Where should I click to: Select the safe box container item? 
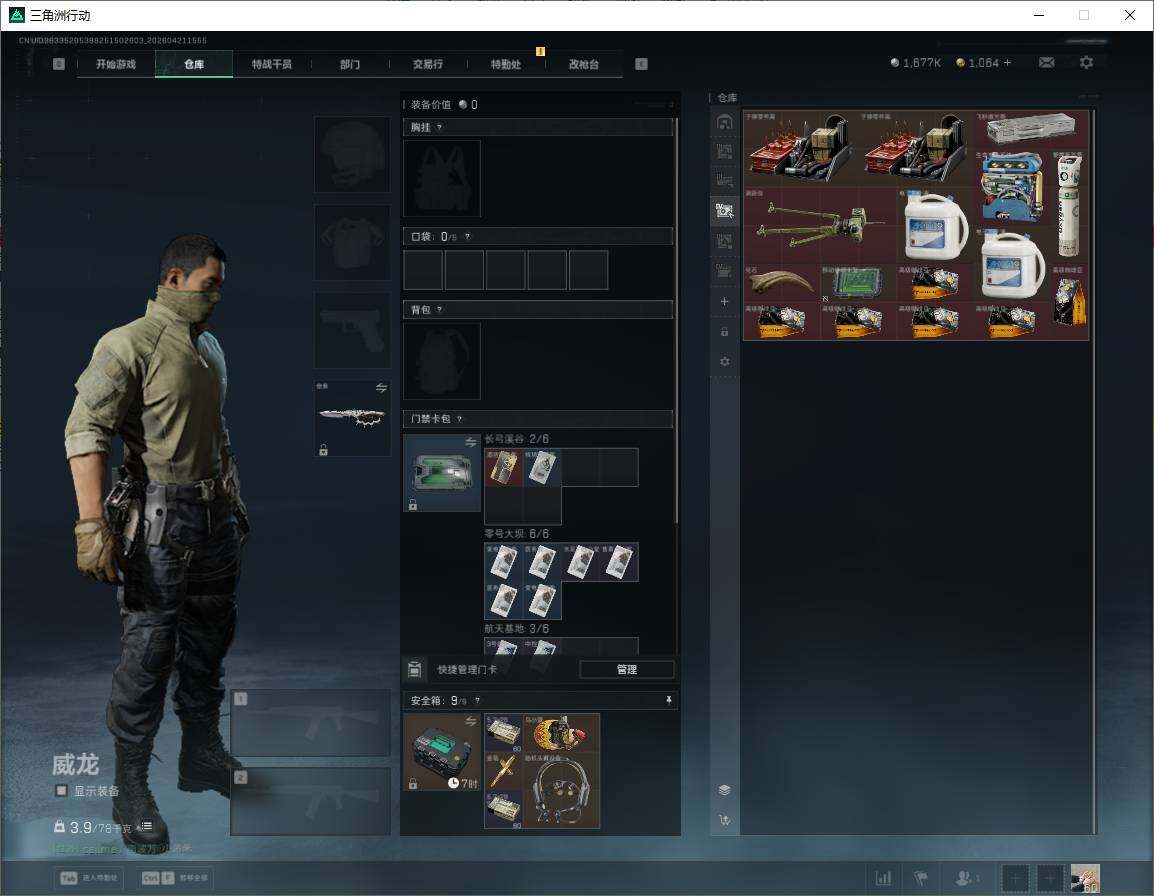442,752
